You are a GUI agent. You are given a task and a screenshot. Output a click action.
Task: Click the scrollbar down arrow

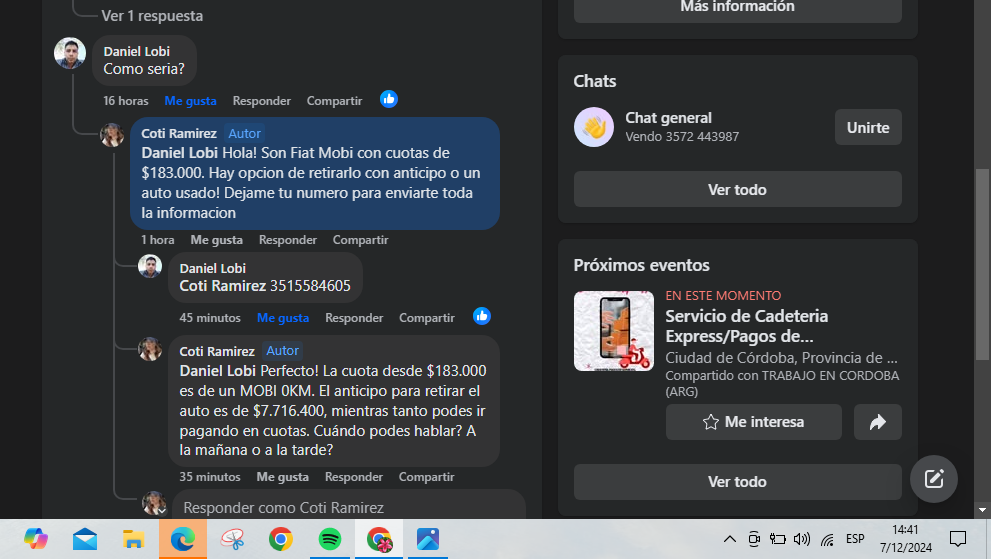[982, 510]
